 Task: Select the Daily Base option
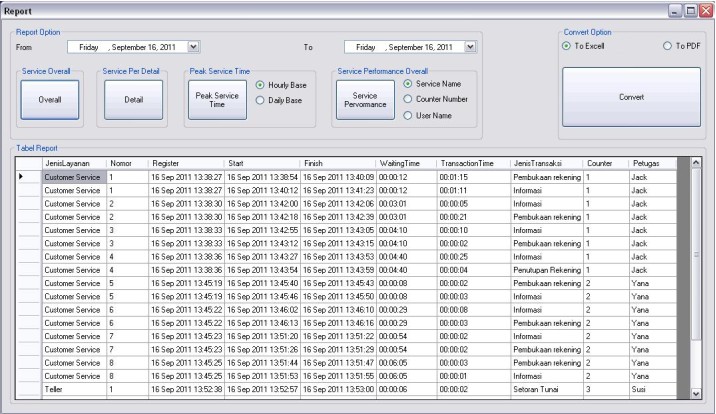point(260,100)
